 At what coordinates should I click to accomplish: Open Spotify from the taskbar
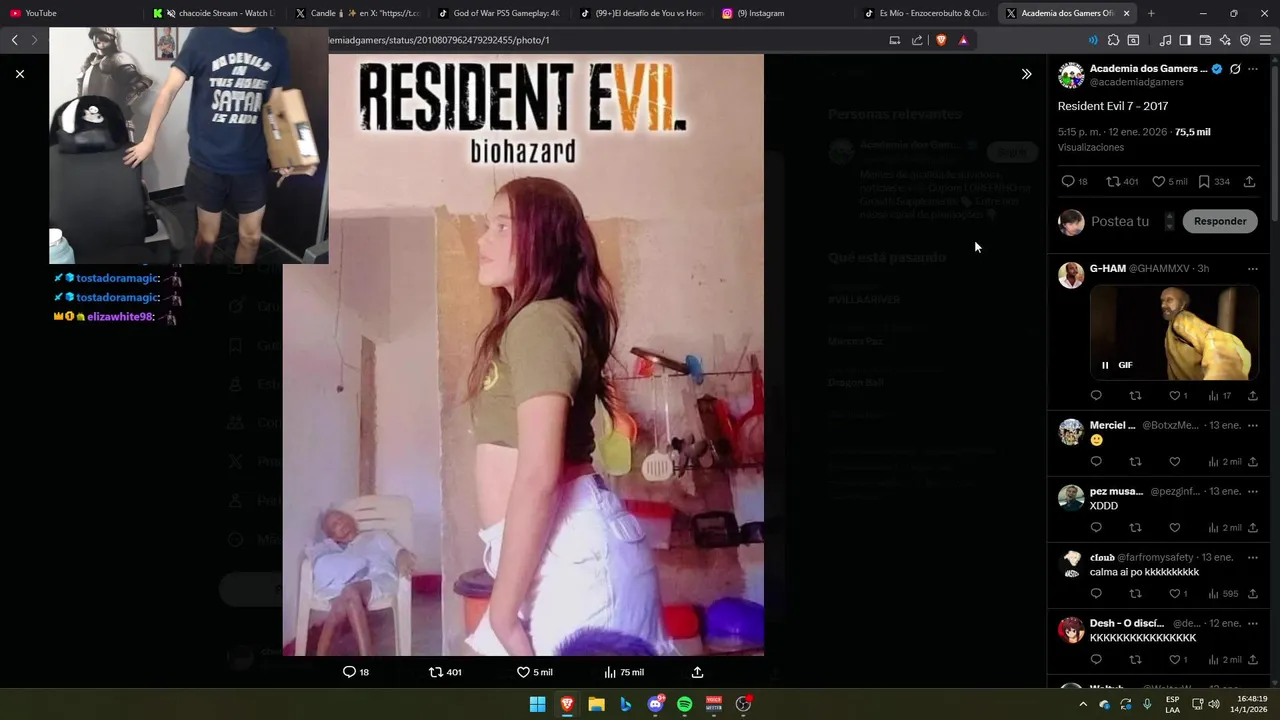[x=684, y=704]
